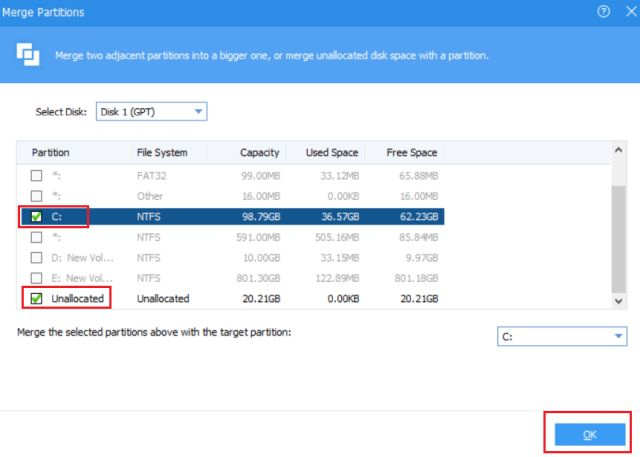This screenshot has width=640, height=457.
Task: Open the Select Disk dropdown
Action: [151, 111]
